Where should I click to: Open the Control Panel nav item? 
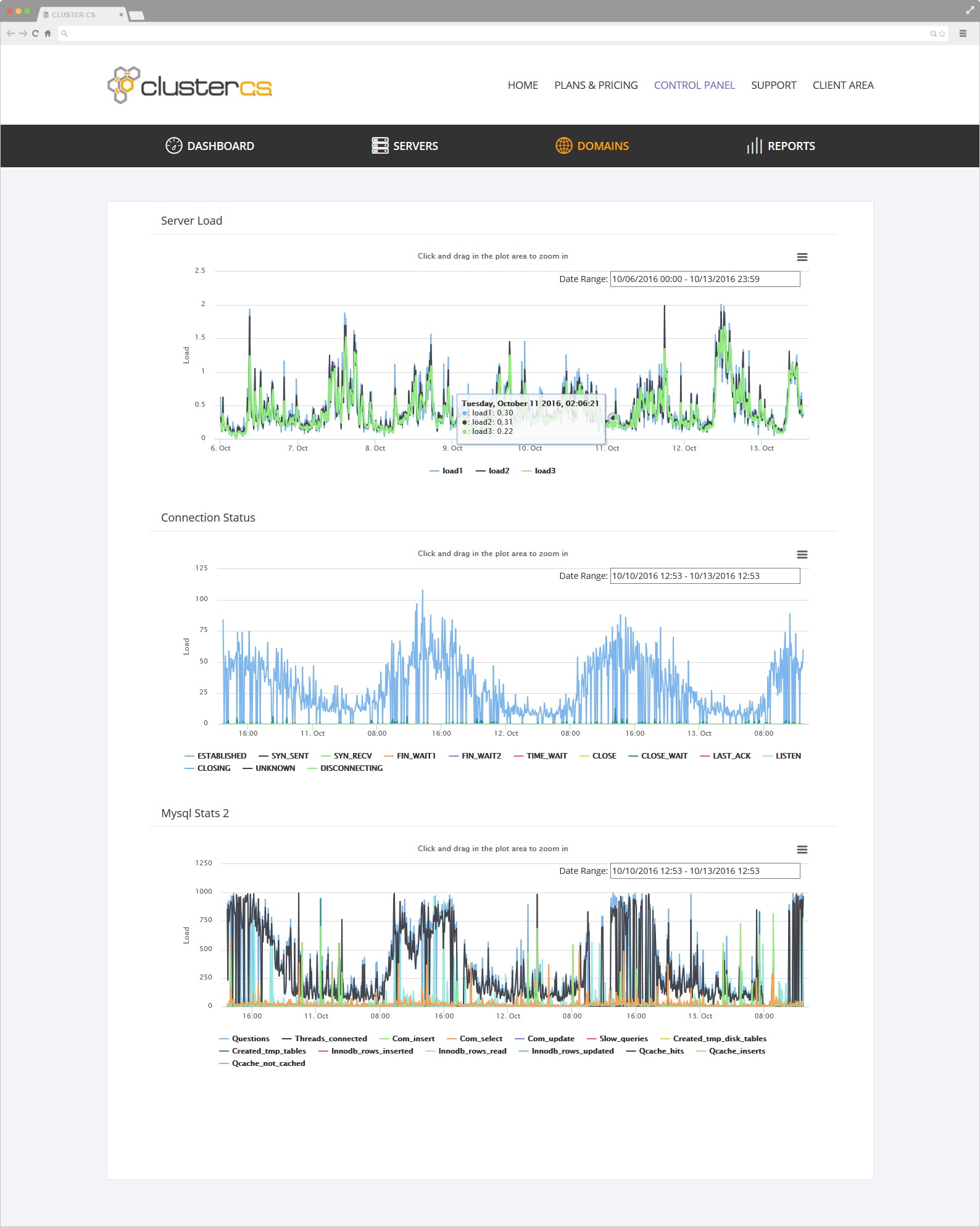point(694,85)
